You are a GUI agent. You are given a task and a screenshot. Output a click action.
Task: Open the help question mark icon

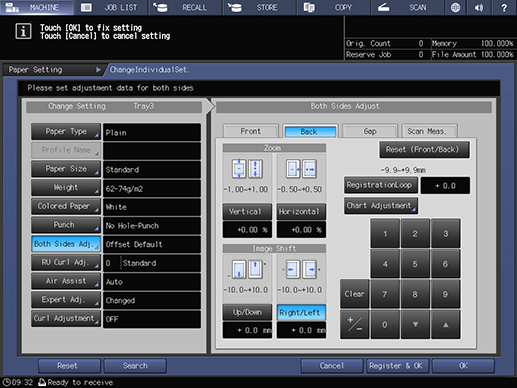pos(504,7)
